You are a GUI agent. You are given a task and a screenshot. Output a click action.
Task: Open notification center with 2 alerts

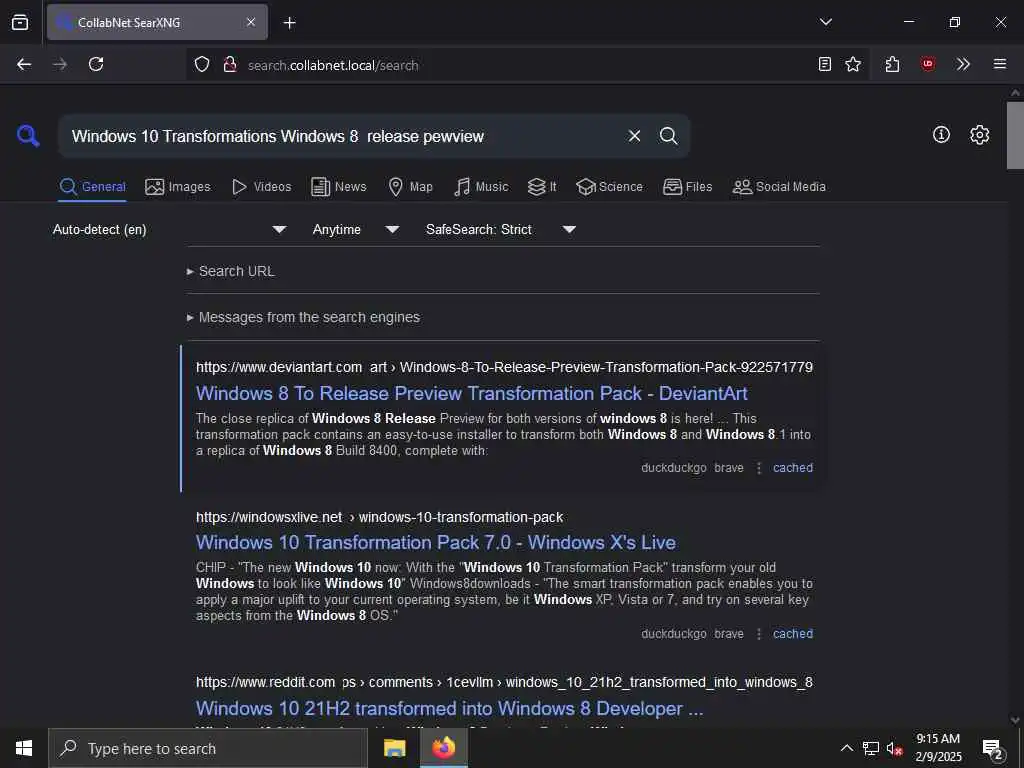[x=993, y=750]
